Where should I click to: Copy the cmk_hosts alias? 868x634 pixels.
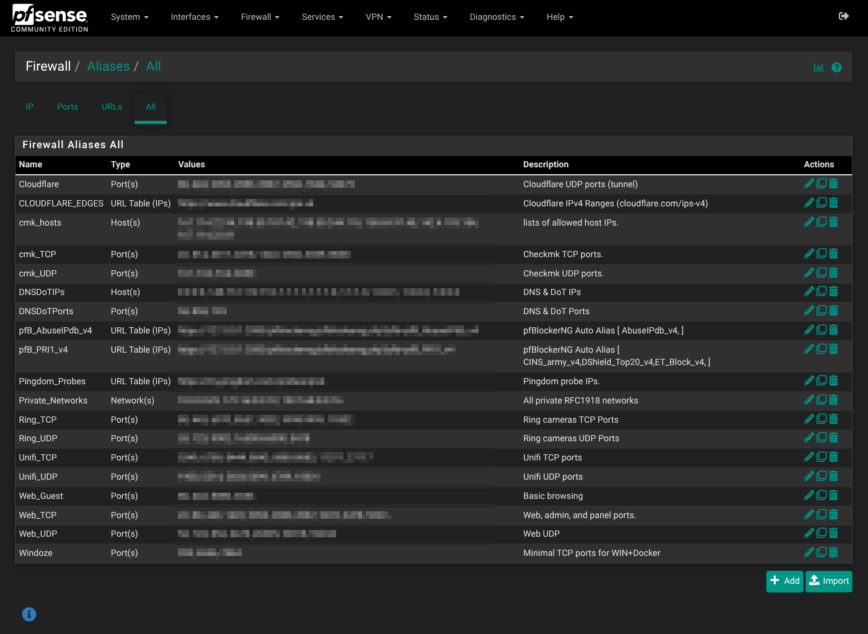point(822,222)
